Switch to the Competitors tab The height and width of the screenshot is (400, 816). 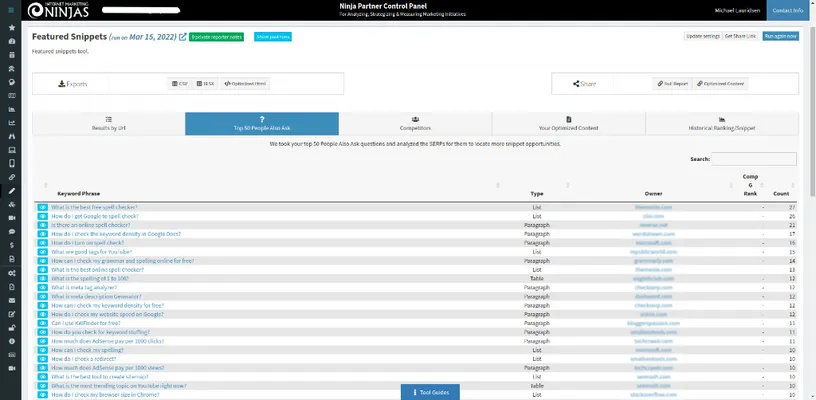[415, 124]
